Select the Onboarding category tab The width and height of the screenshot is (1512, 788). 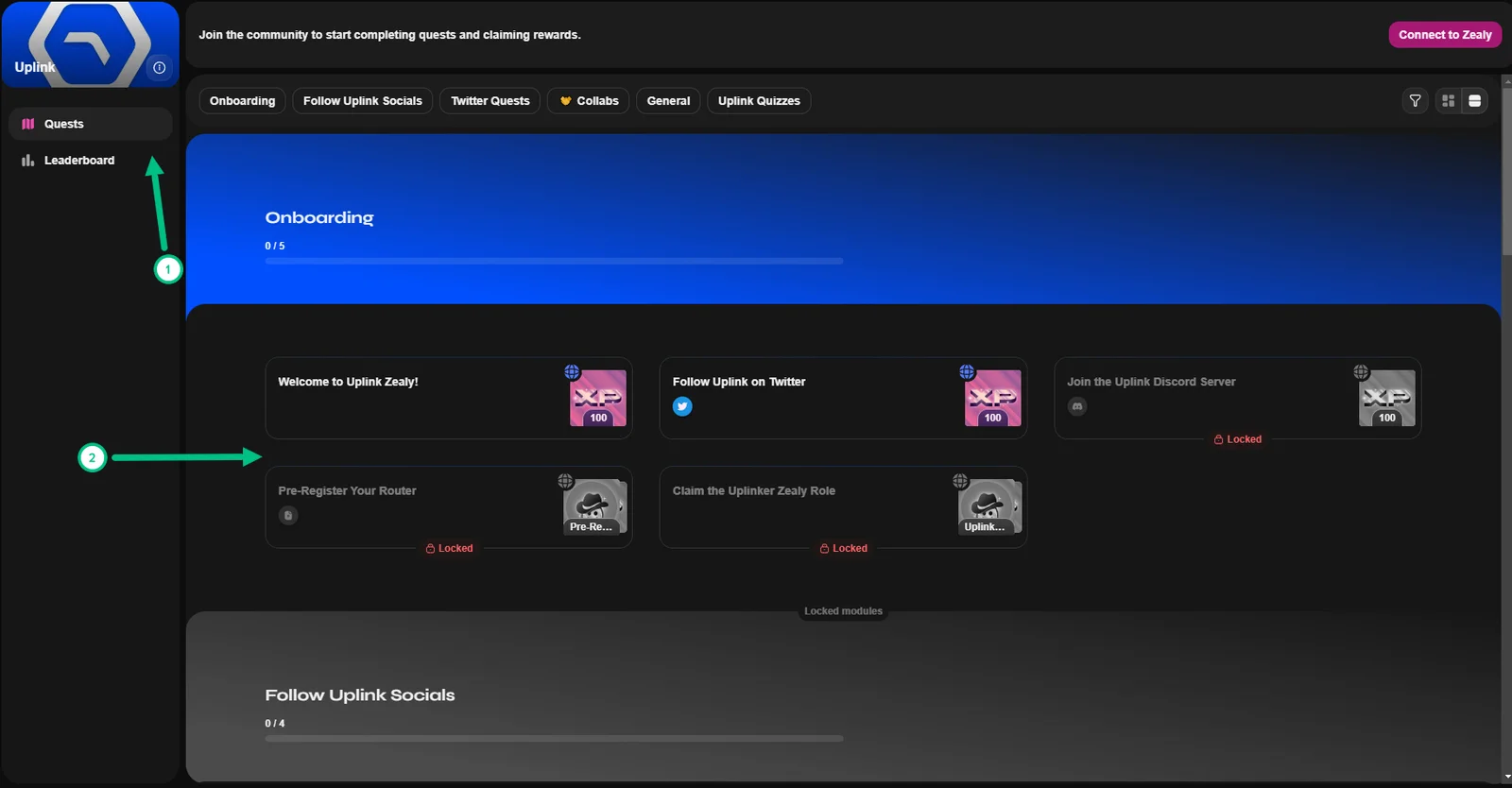[x=242, y=101]
